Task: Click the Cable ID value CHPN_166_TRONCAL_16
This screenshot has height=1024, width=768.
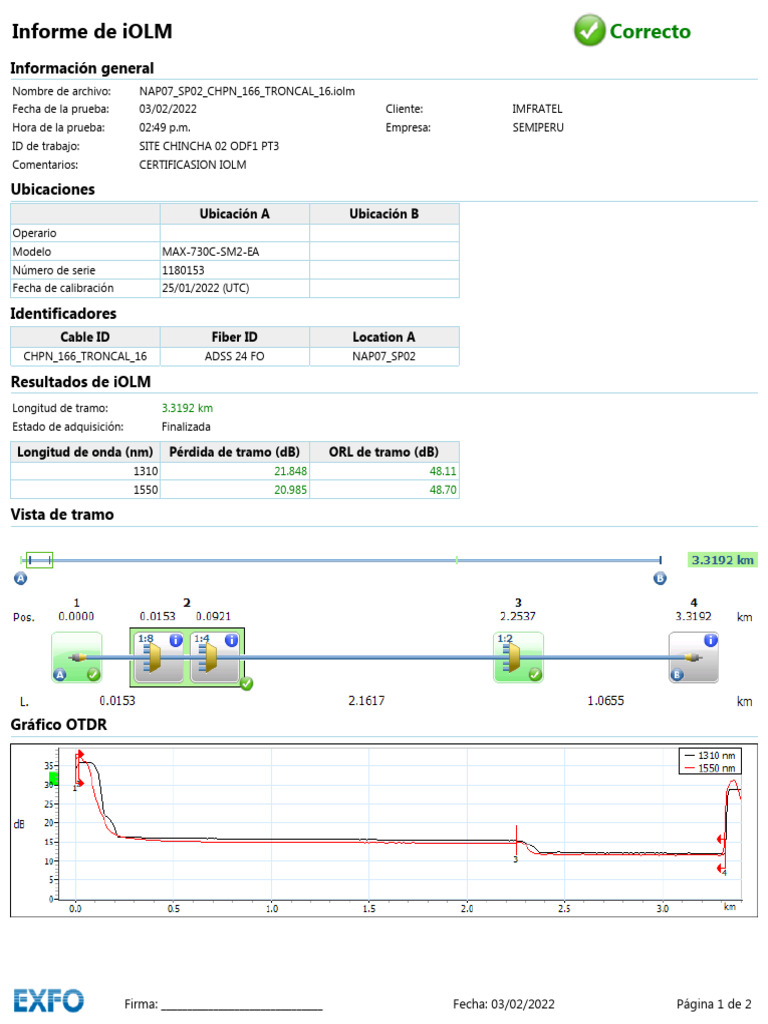Action: (85, 357)
